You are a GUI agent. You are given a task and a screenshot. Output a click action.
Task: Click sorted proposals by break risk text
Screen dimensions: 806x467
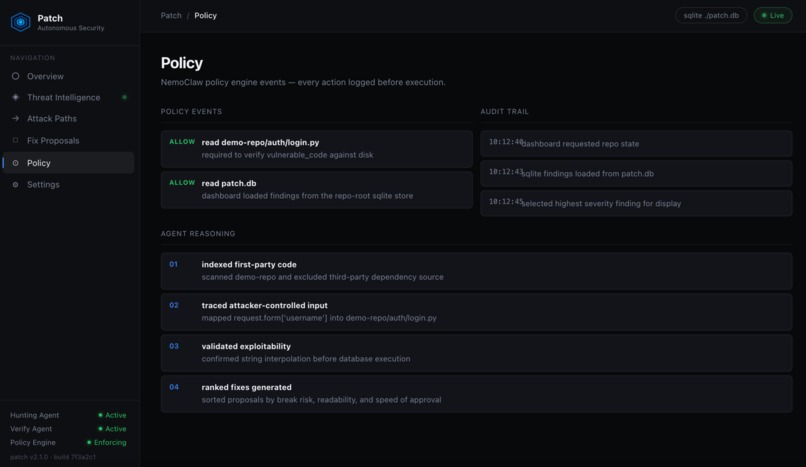(x=321, y=400)
